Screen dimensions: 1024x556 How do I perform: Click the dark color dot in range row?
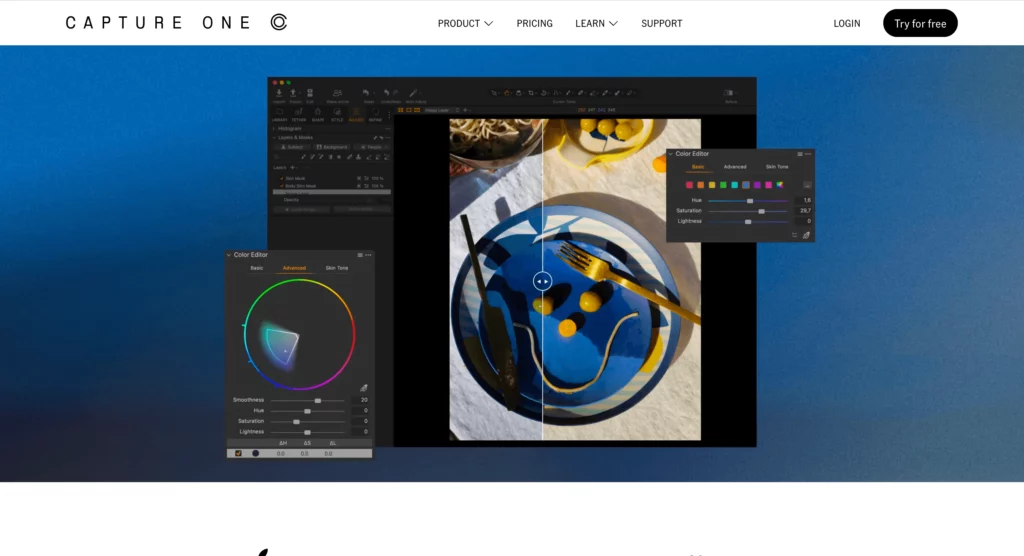(255, 453)
